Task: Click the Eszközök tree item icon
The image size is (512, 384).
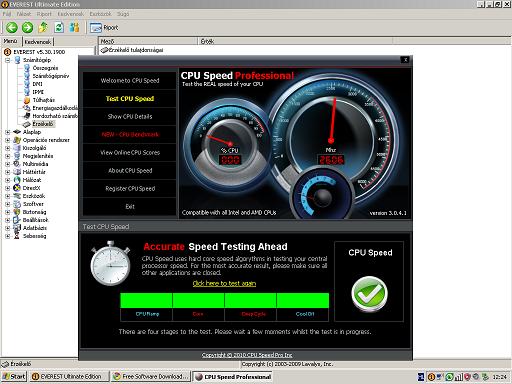Action: (17, 196)
